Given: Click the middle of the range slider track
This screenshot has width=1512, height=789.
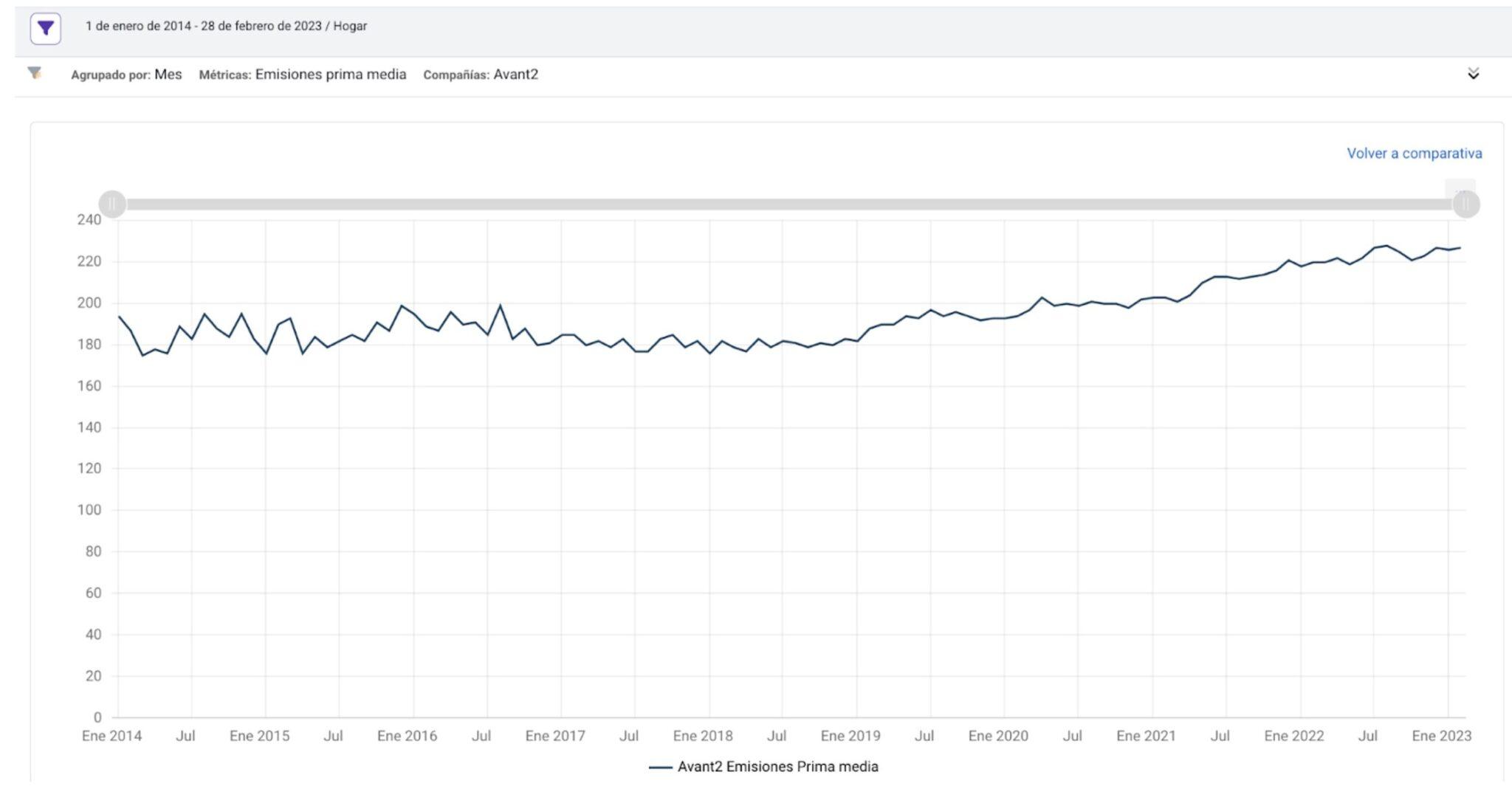Looking at the screenshot, I should (788, 204).
